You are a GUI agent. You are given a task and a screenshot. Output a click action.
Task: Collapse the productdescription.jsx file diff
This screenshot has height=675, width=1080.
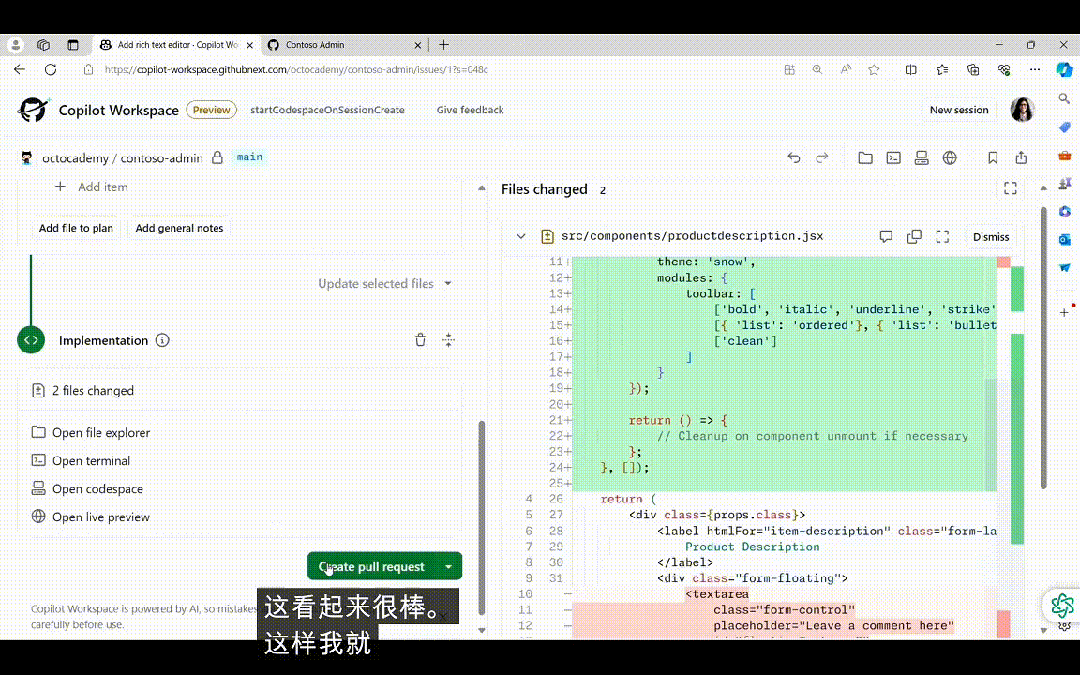point(520,237)
